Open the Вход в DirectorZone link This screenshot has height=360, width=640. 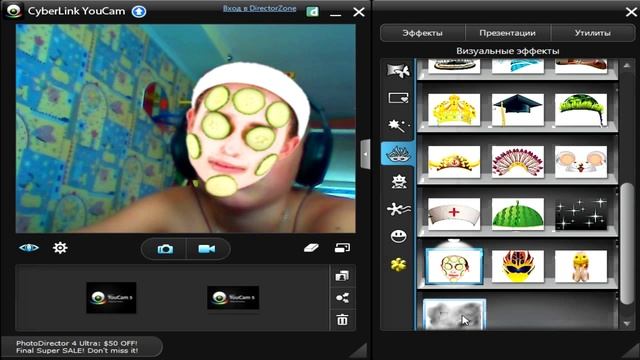tap(259, 8)
